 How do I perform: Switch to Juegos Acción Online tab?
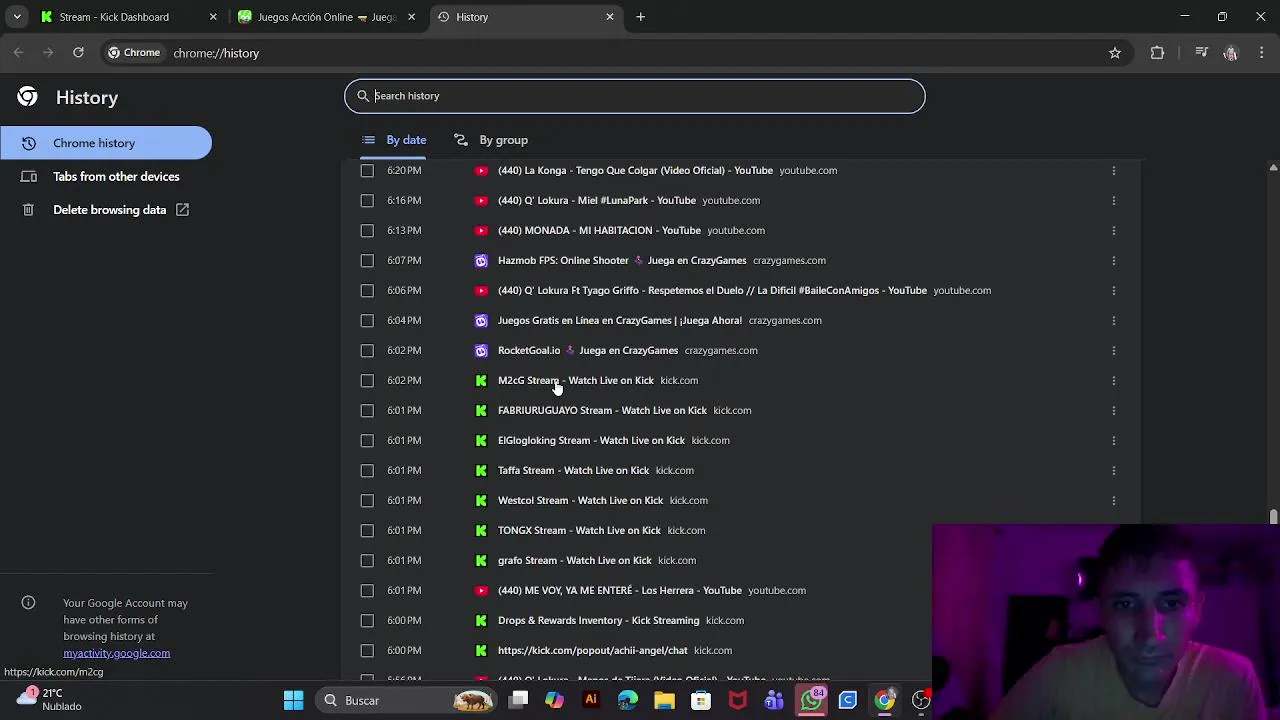coord(326,17)
